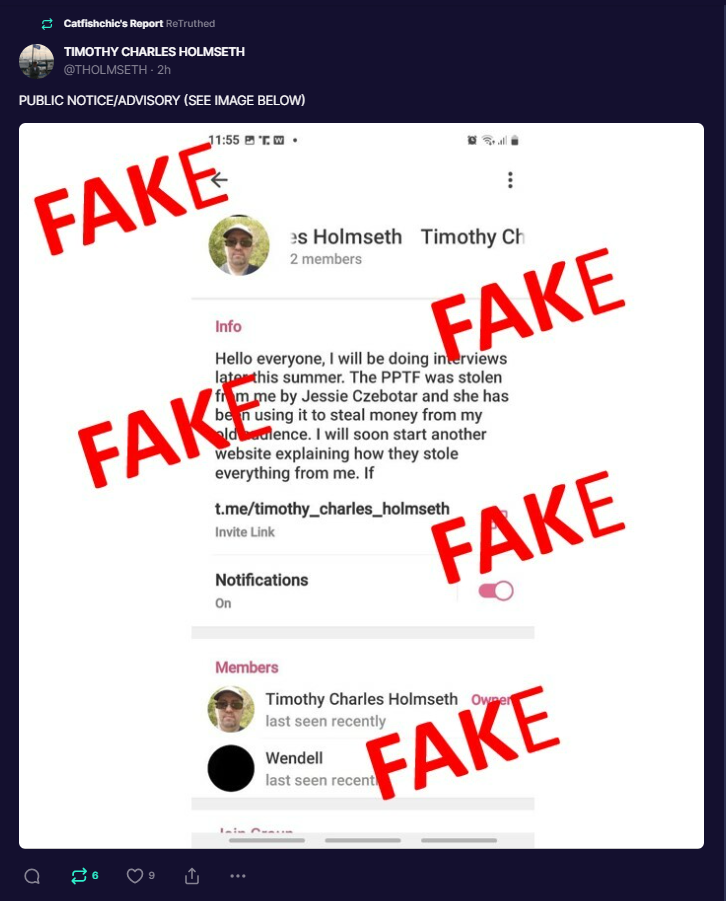Open the attached FAKE-stamped image

[361, 486]
